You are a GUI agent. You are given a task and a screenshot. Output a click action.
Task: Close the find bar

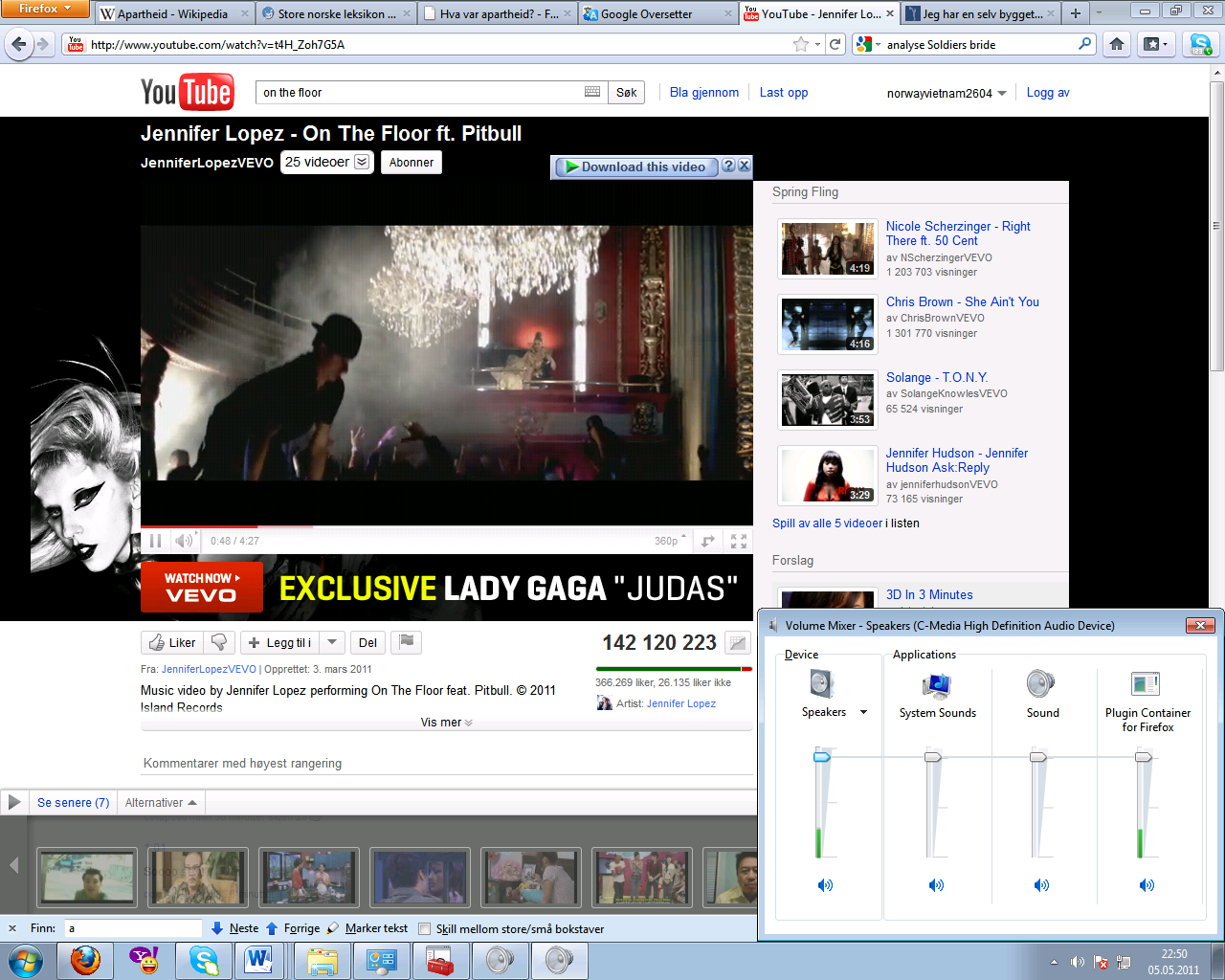(x=12, y=928)
